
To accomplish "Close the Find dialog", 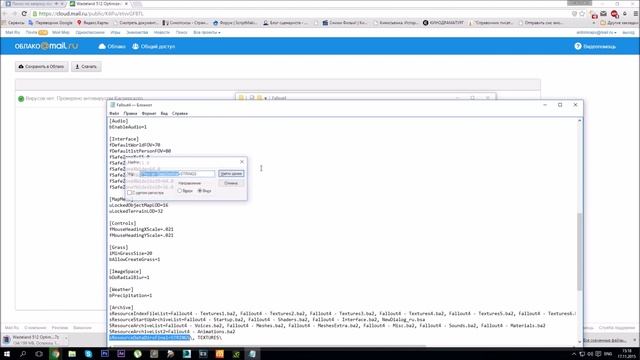I will (x=242, y=162).
